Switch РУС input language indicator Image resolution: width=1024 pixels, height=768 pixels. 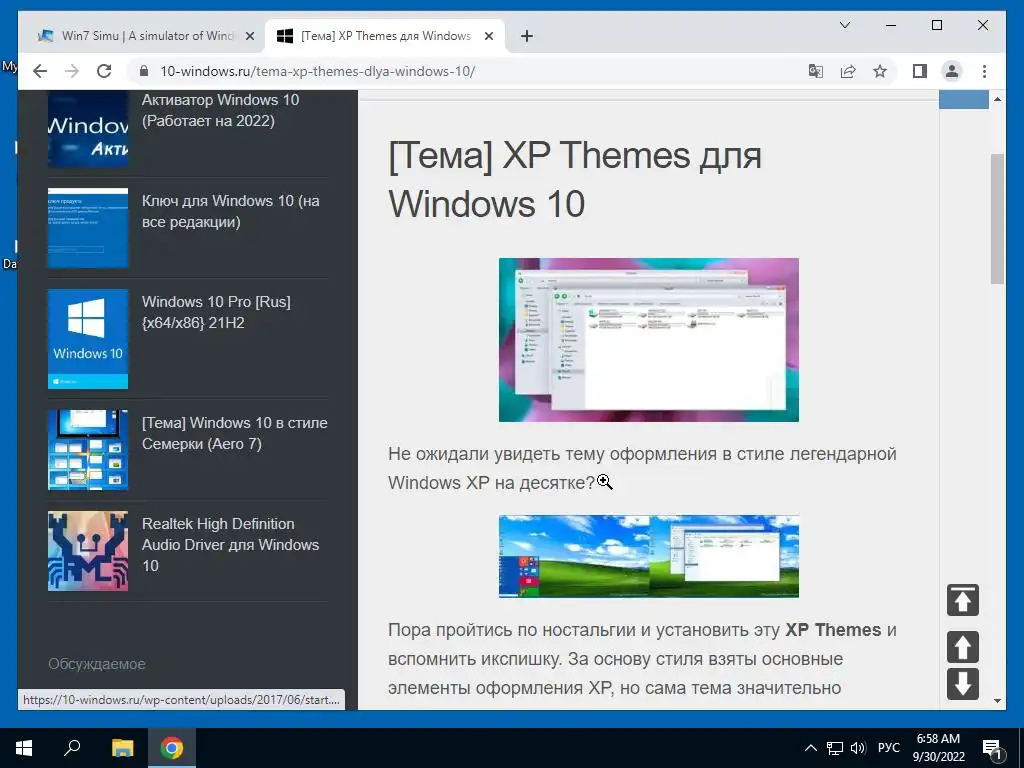point(889,748)
